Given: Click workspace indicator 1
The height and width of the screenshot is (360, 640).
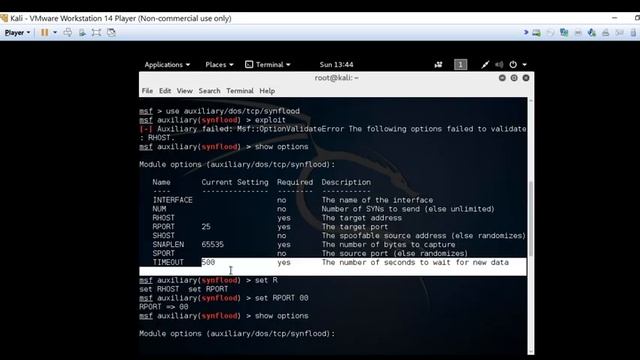Looking at the screenshot, I should coord(460,64).
